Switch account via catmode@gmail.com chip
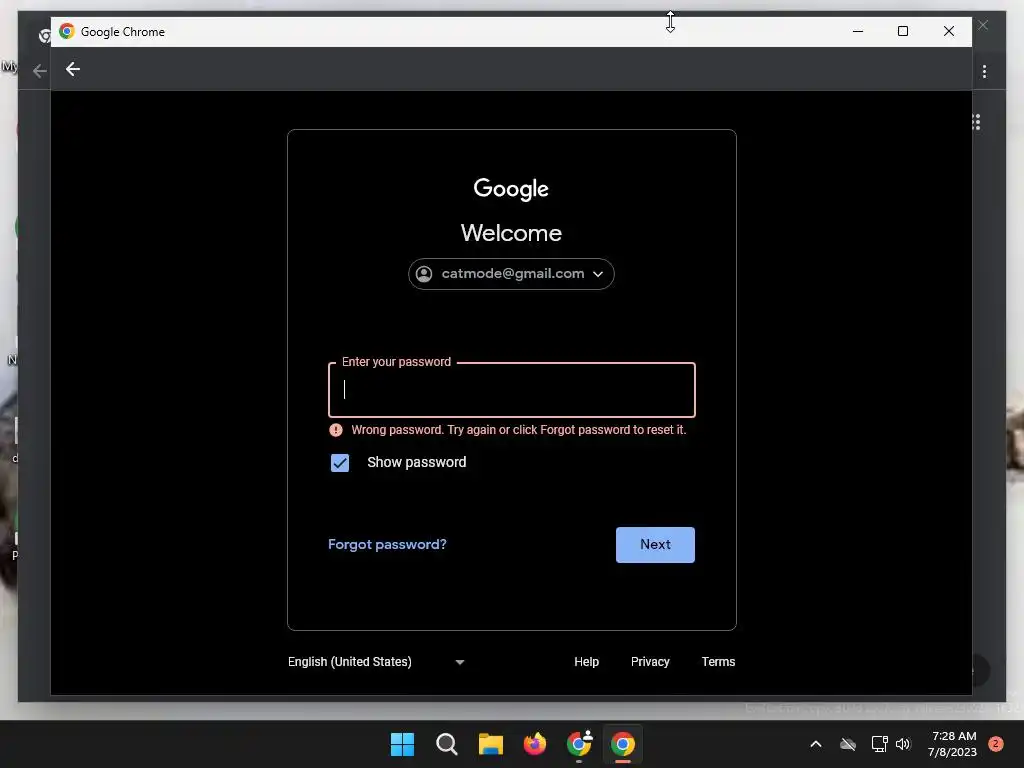 tap(511, 274)
